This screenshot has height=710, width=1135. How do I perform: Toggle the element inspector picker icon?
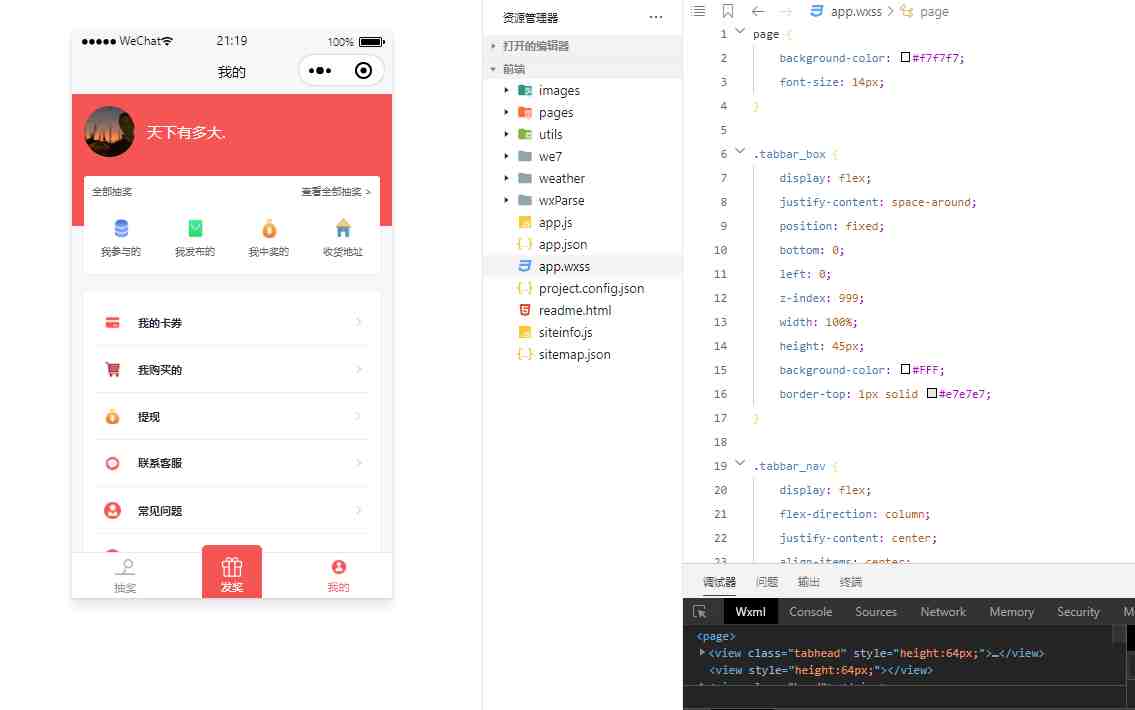click(x=700, y=611)
